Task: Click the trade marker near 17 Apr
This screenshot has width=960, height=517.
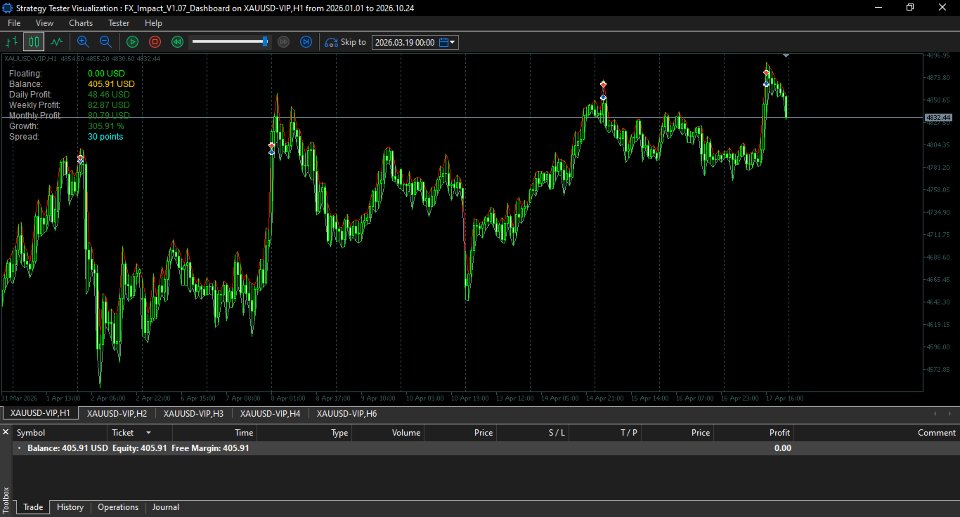Action: point(766,78)
